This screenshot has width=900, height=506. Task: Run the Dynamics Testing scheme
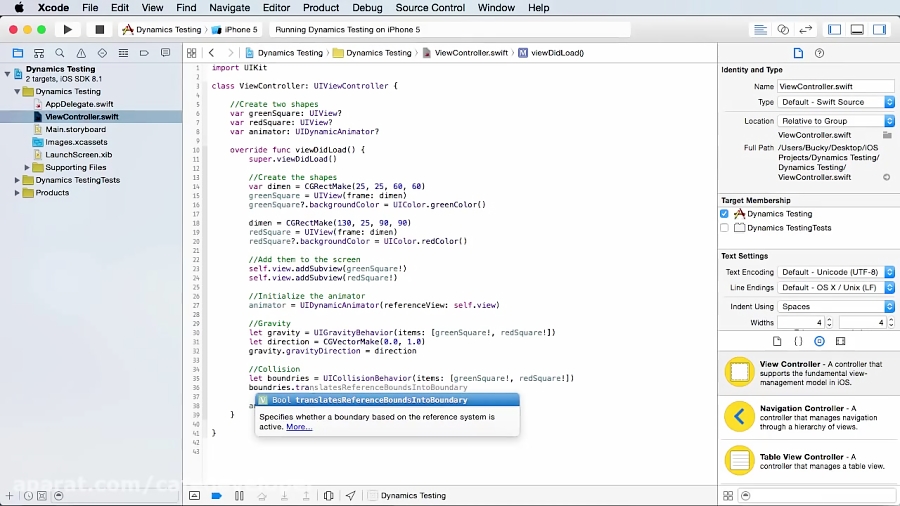tap(68, 29)
